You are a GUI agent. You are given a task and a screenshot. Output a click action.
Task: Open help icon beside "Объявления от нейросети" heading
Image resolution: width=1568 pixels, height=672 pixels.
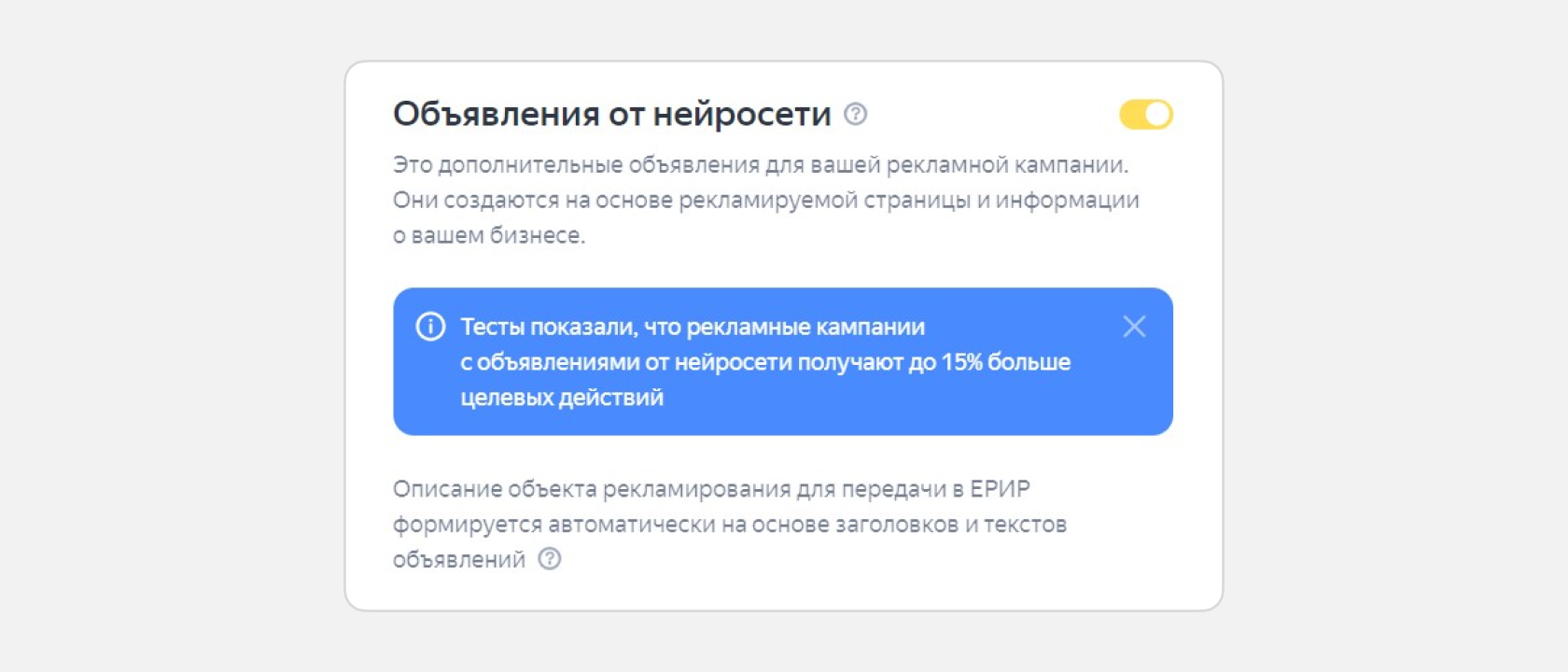(855, 114)
